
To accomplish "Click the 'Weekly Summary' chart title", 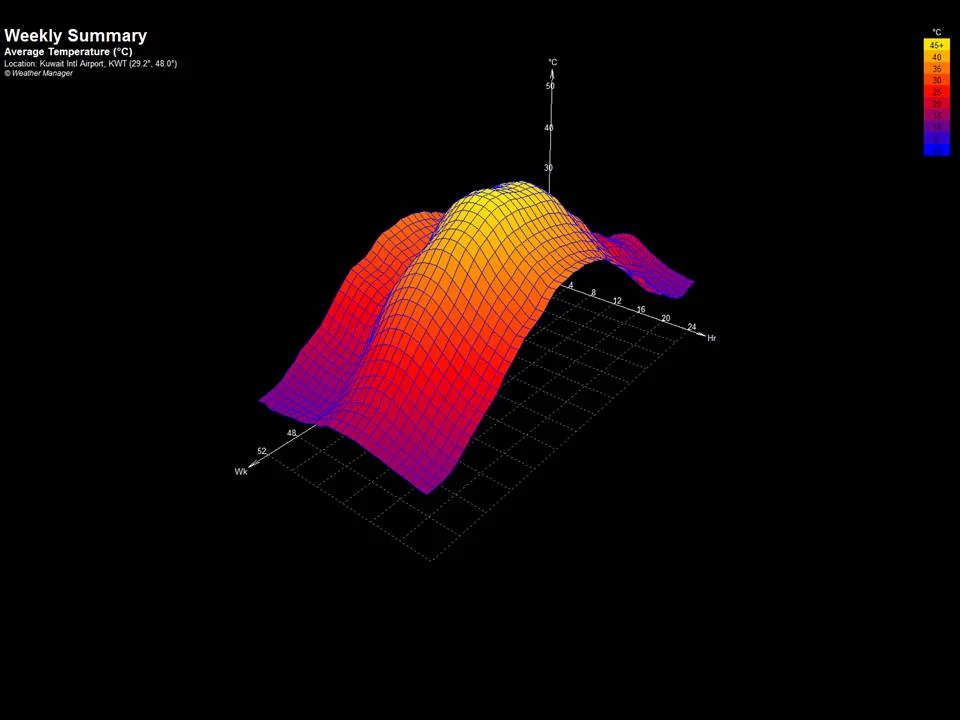I will [x=75, y=36].
